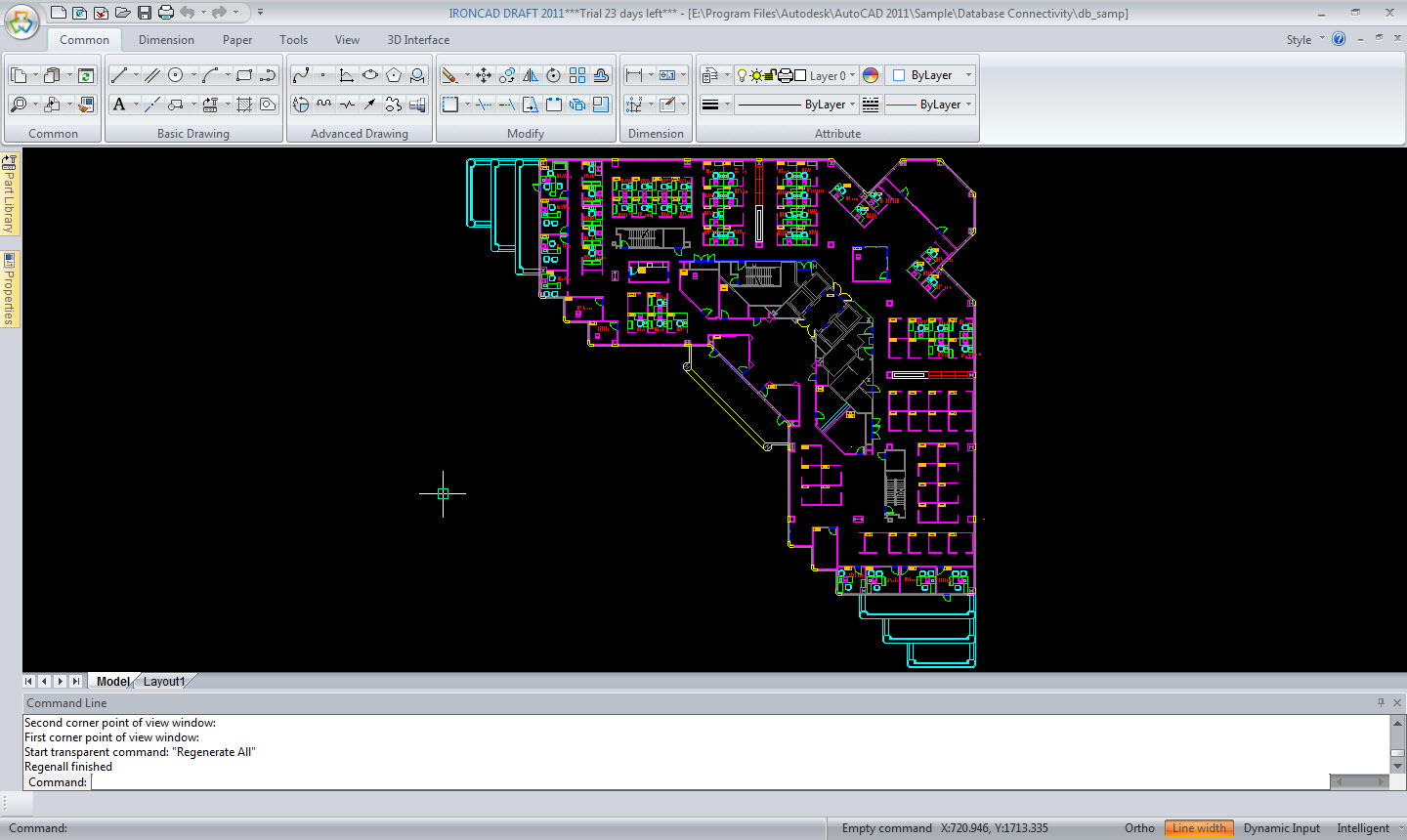Disable the Line width toggle
Image resolution: width=1407 pixels, height=840 pixels.
[1199, 828]
